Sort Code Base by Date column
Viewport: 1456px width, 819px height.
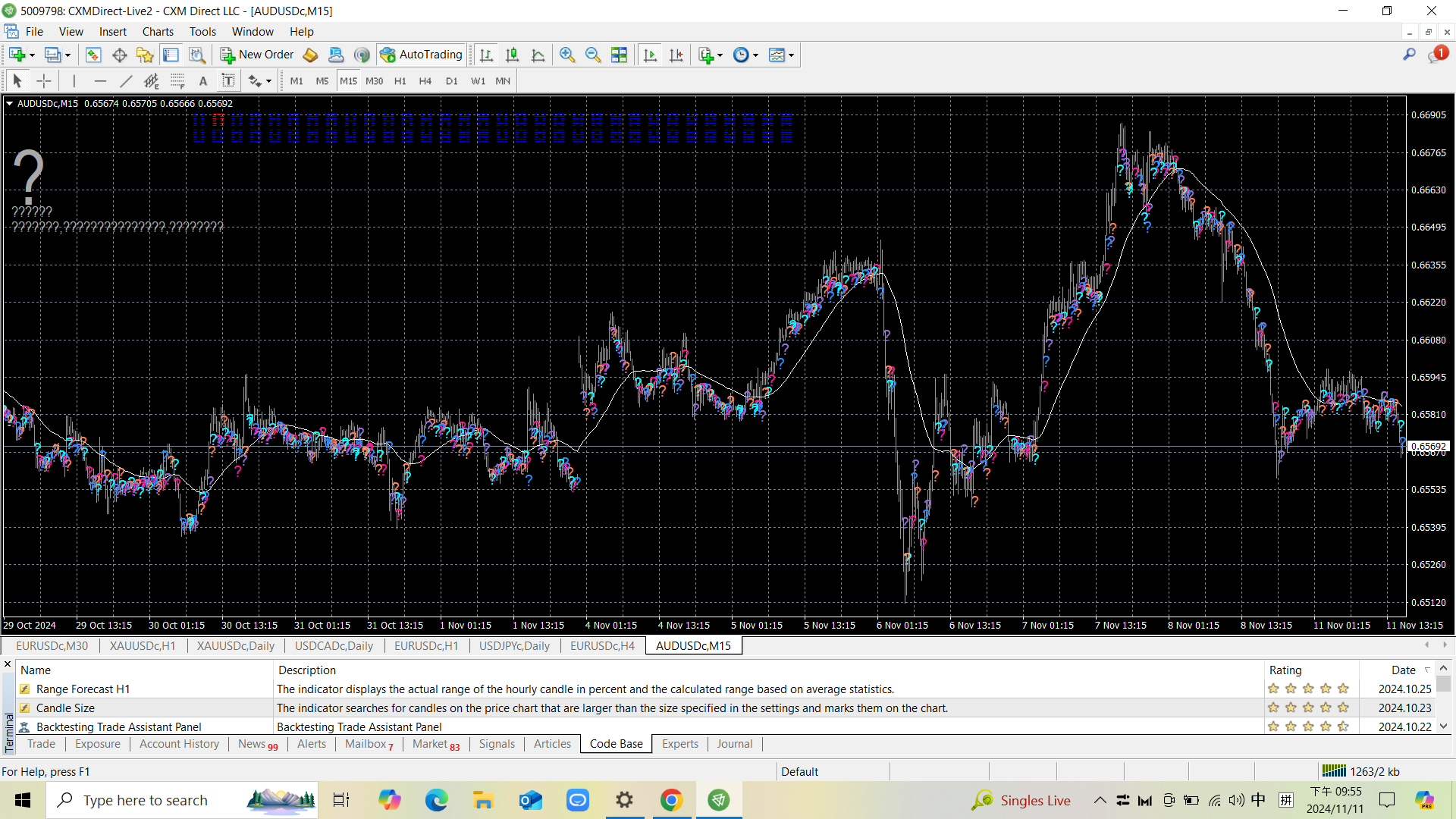(1403, 670)
